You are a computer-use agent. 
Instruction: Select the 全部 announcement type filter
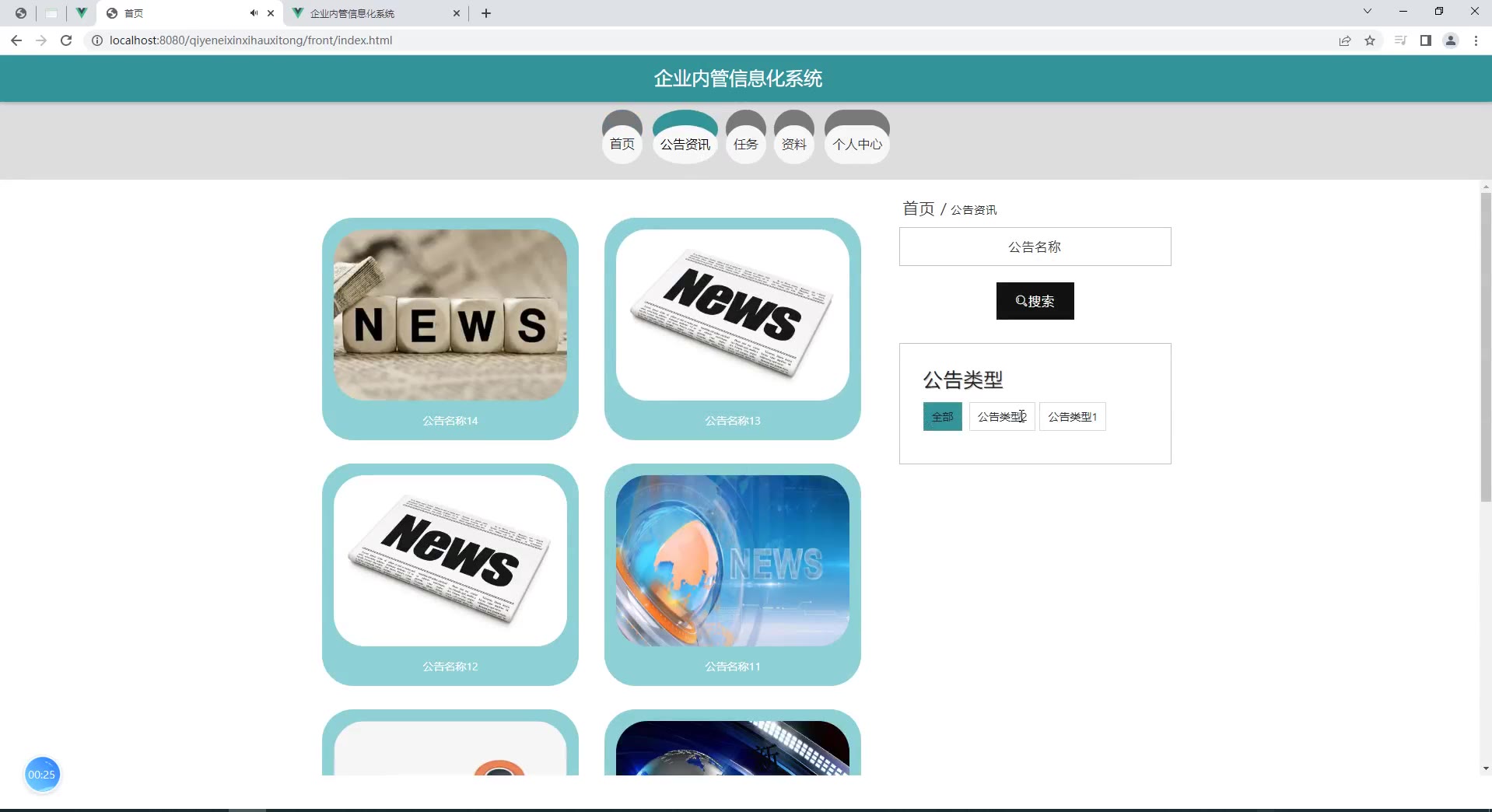(x=943, y=417)
